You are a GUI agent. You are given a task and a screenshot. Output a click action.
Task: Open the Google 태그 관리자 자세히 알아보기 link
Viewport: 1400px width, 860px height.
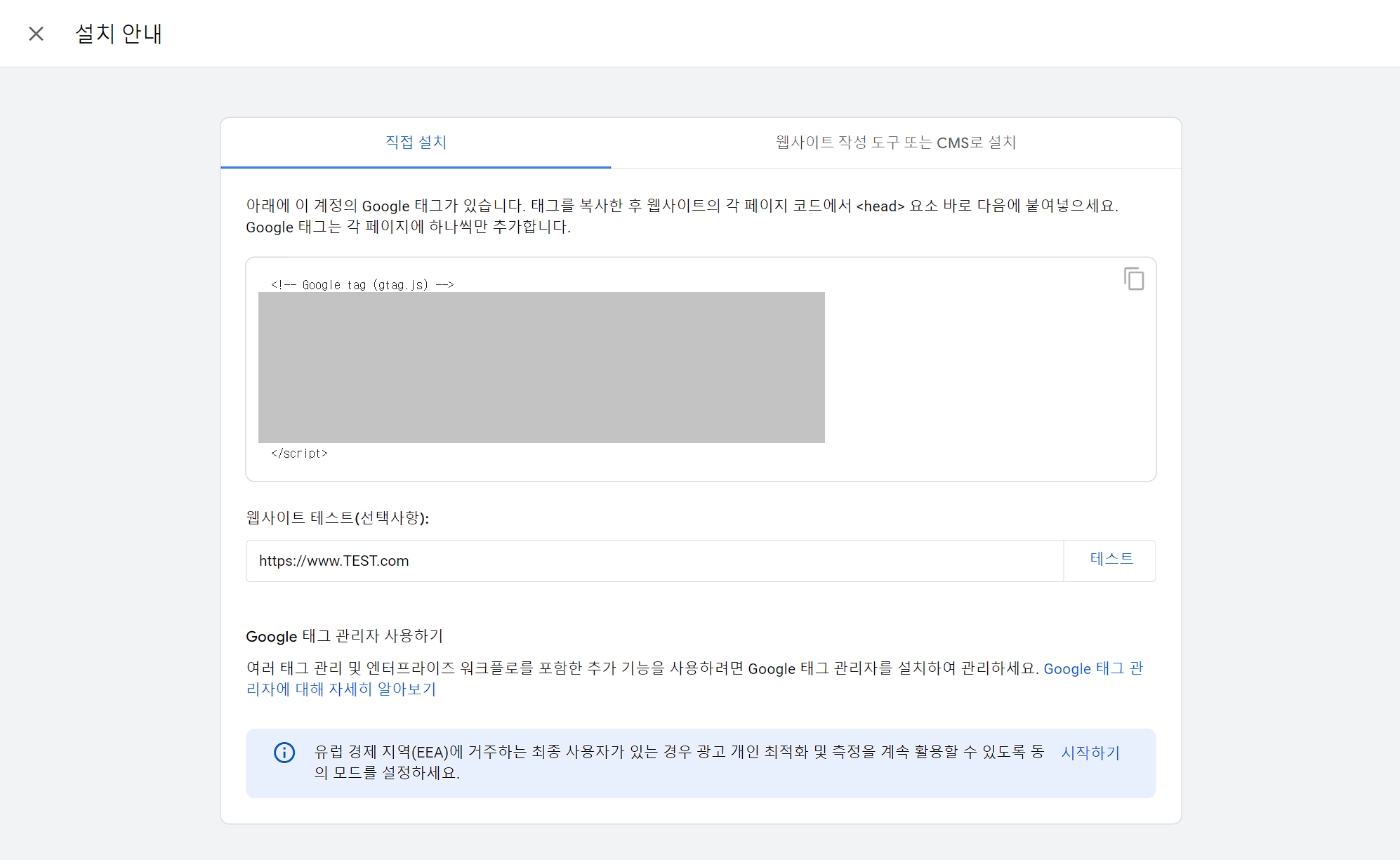694,679
